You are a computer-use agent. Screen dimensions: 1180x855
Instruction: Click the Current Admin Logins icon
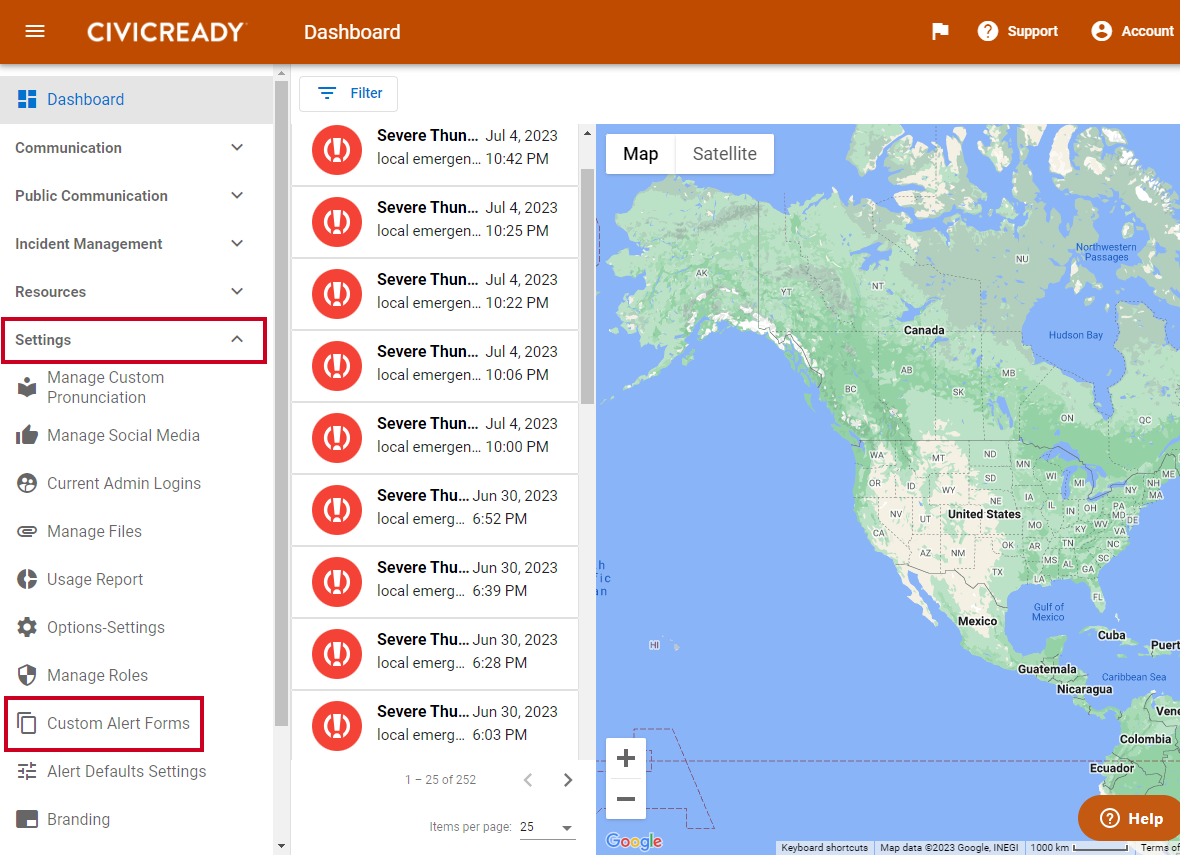[27, 483]
